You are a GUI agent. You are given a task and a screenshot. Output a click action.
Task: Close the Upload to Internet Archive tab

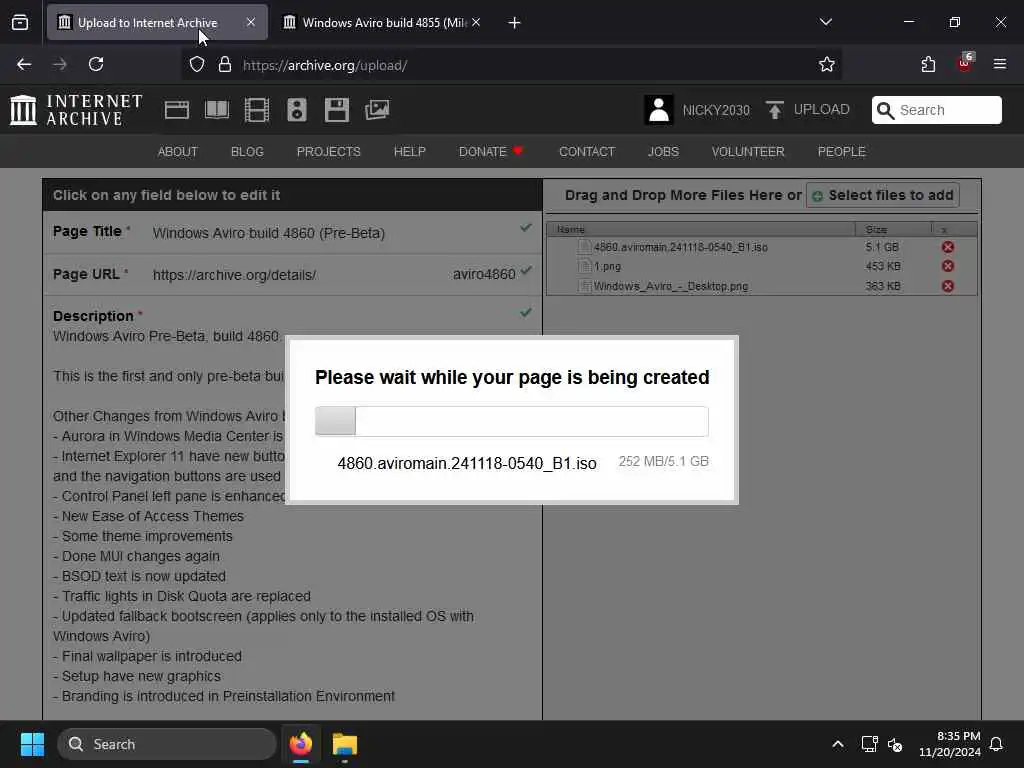click(251, 22)
